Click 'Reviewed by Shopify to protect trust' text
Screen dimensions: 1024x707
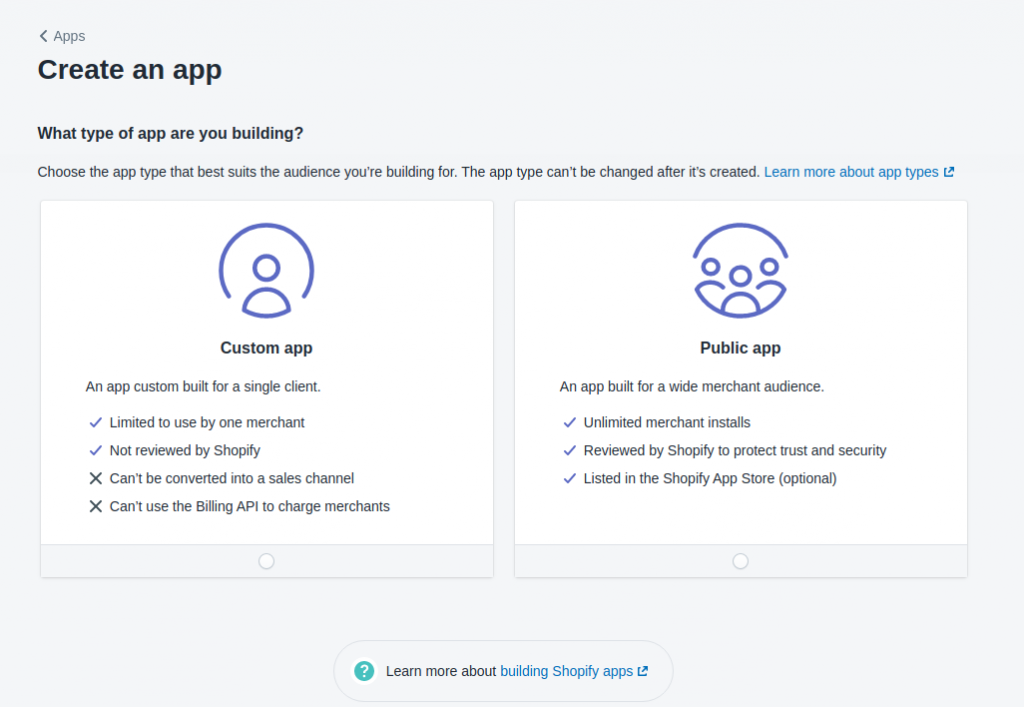(735, 450)
